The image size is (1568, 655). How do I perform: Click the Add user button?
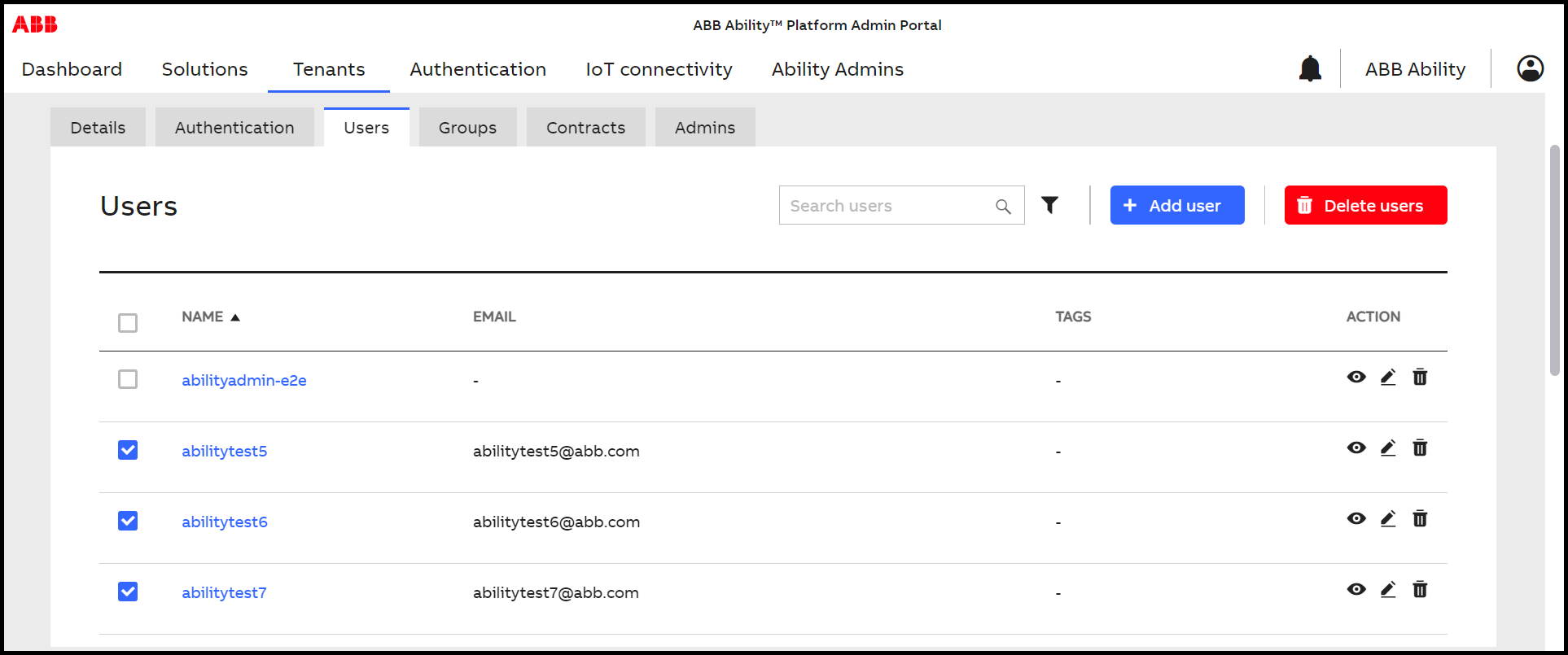click(x=1177, y=205)
